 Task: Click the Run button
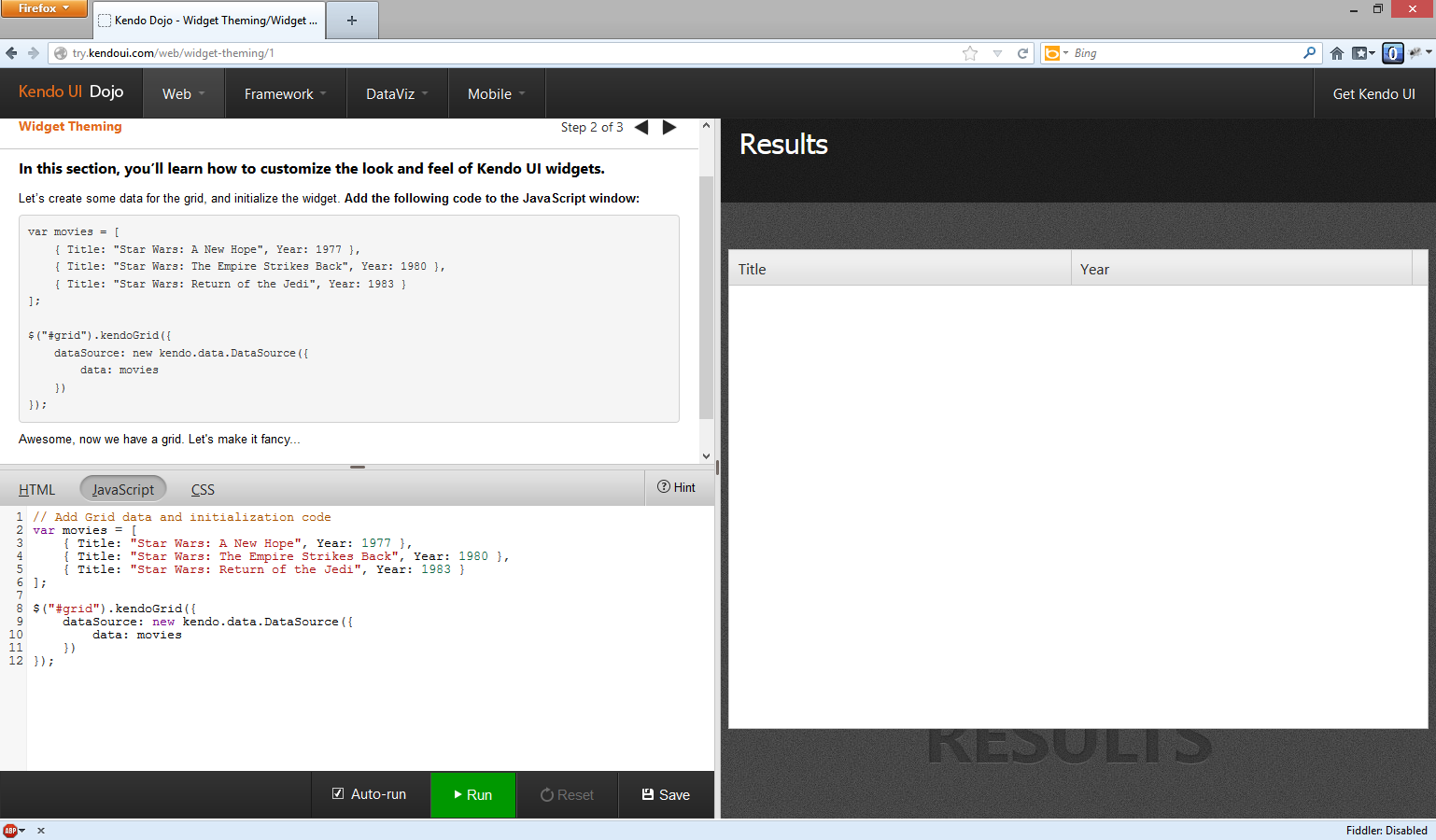[473, 795]
